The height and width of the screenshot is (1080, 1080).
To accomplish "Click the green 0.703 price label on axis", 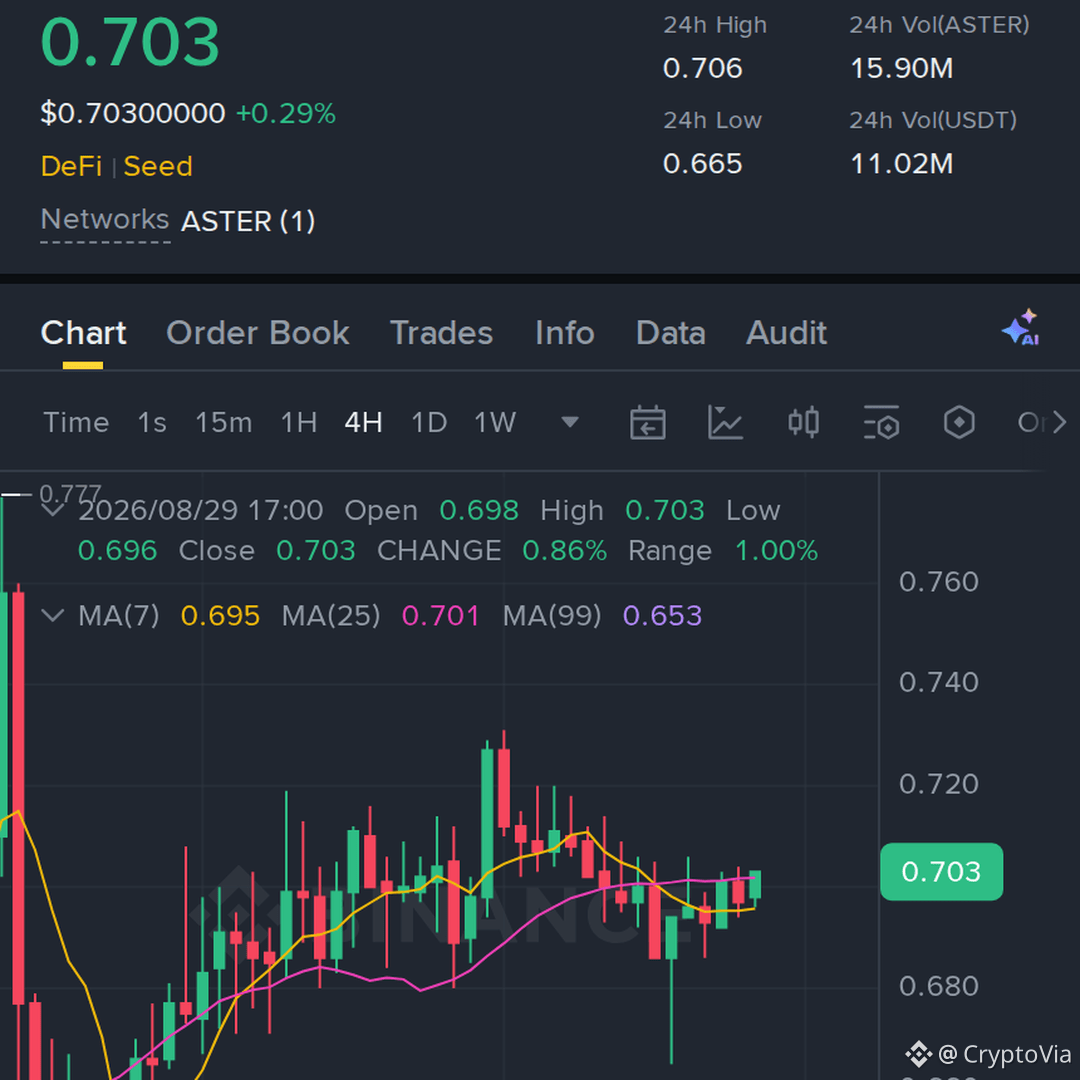I will [x=942, y=871].
